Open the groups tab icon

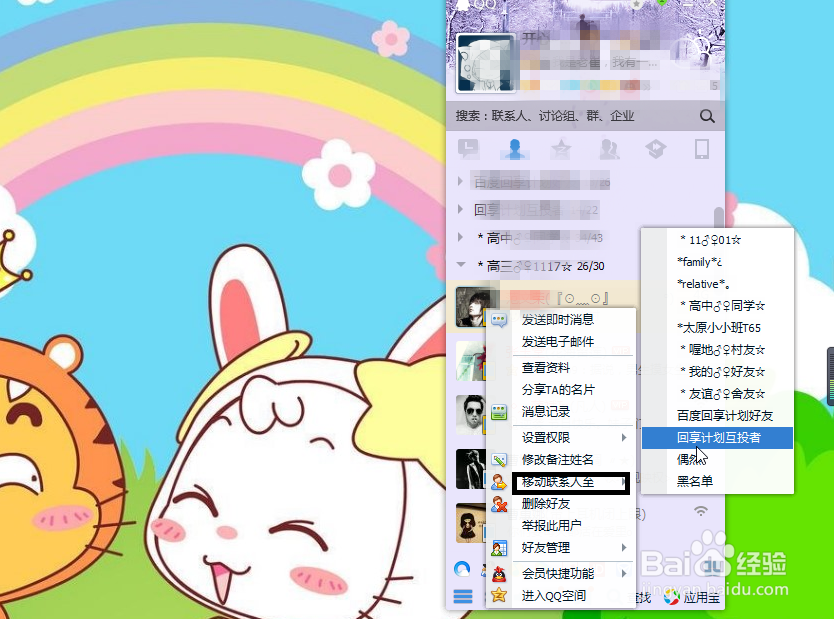(609, 149)
